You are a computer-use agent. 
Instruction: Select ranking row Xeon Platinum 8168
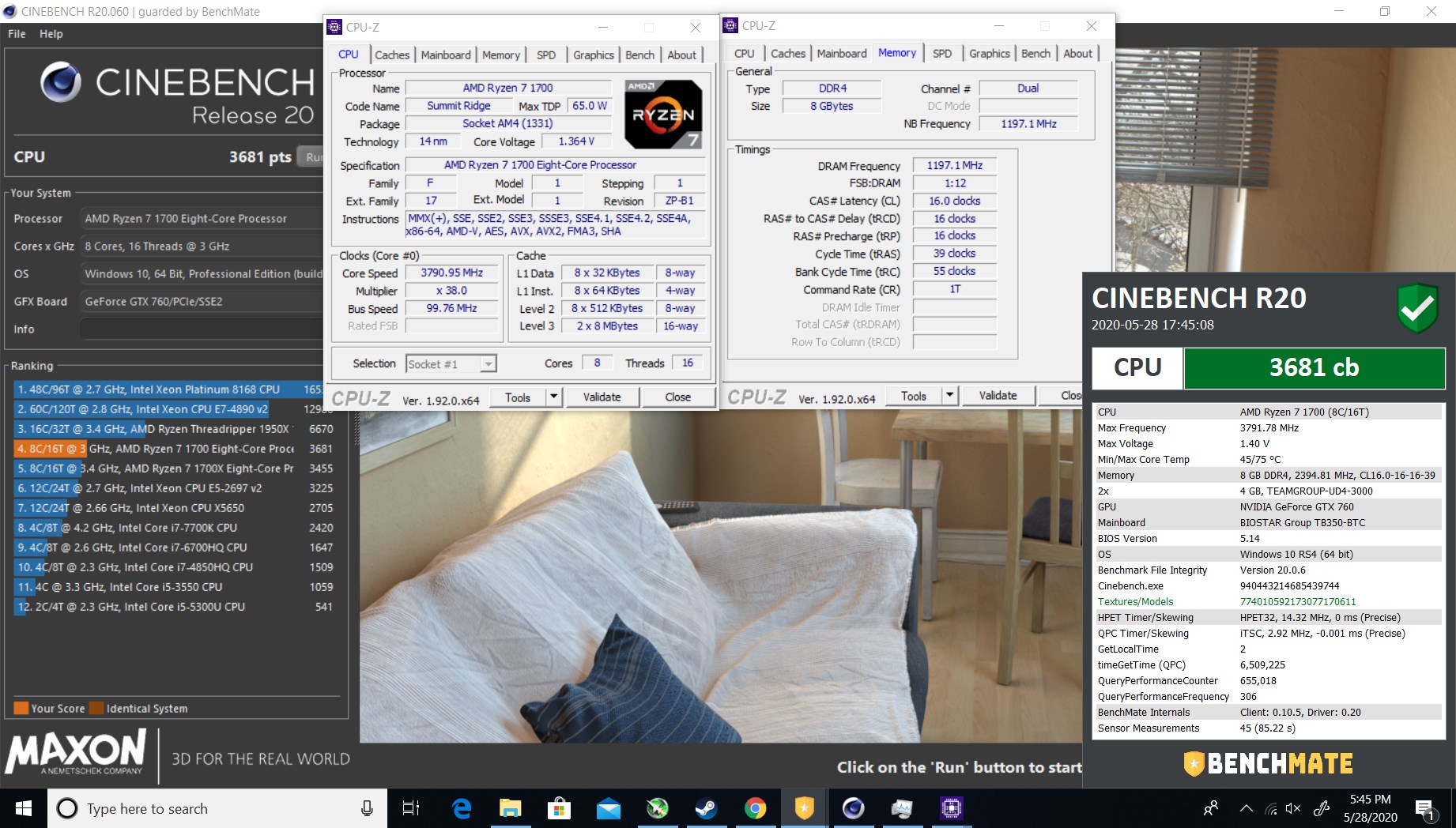[168, 390]
